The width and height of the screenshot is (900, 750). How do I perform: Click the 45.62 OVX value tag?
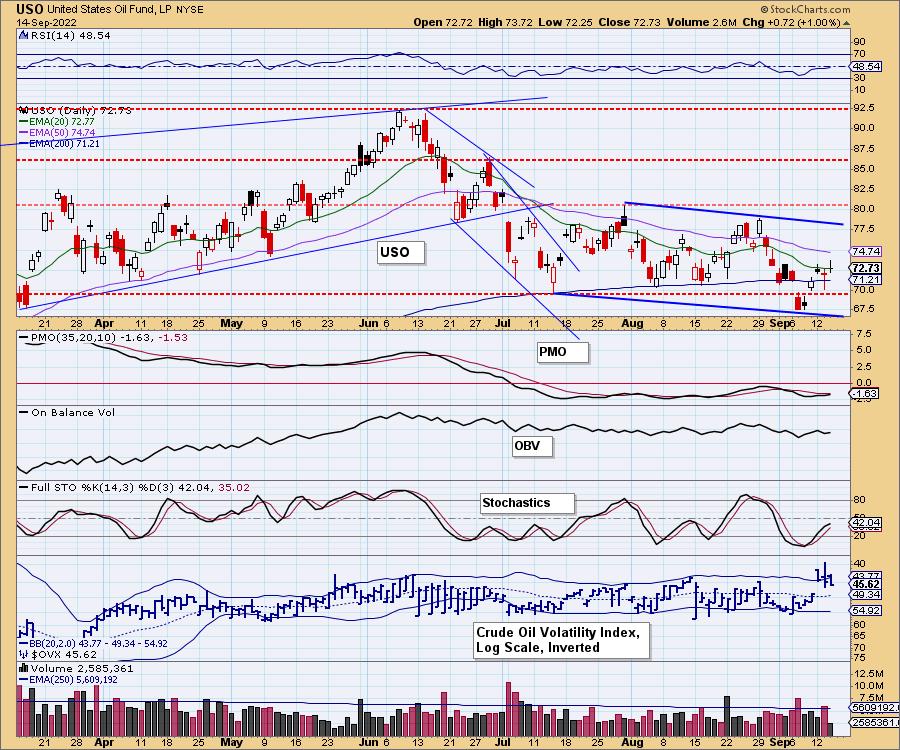[x=866, y=585]
